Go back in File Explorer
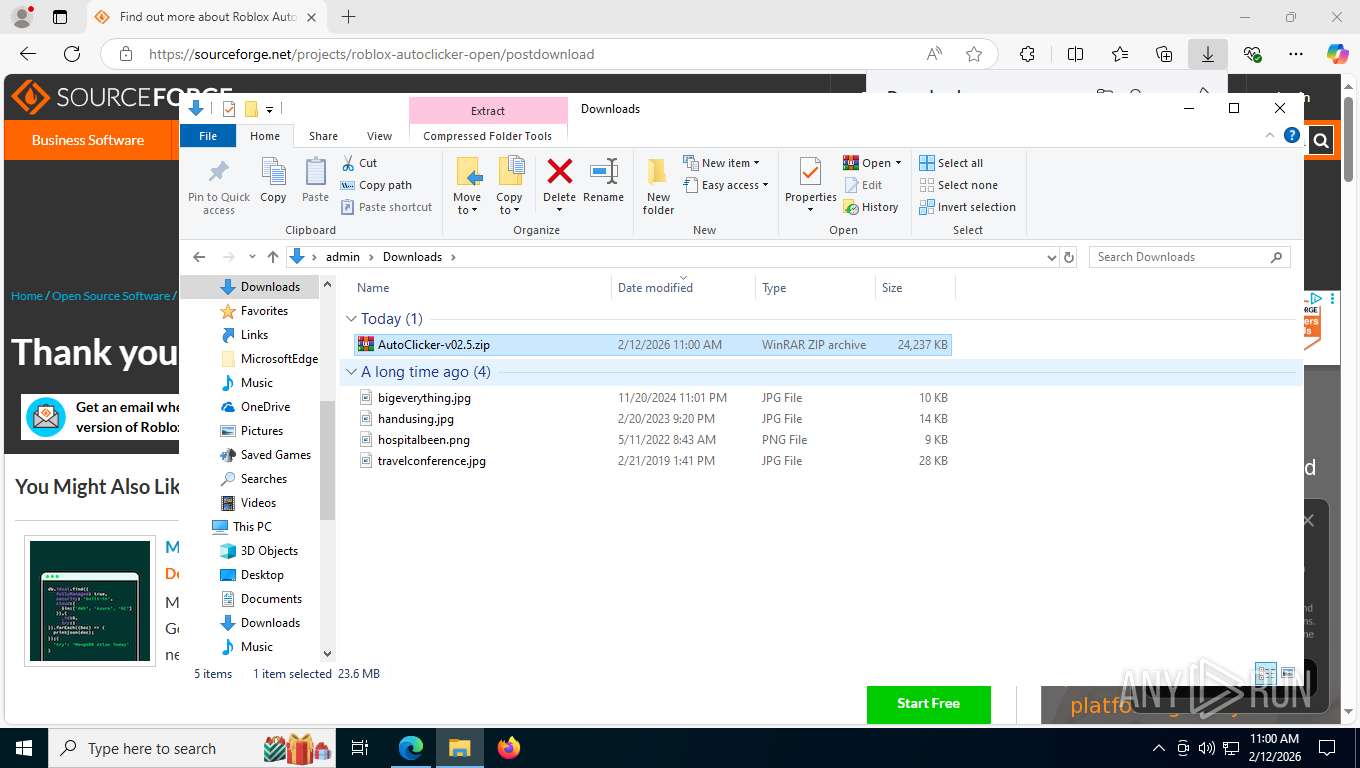 tap(198, 257)
